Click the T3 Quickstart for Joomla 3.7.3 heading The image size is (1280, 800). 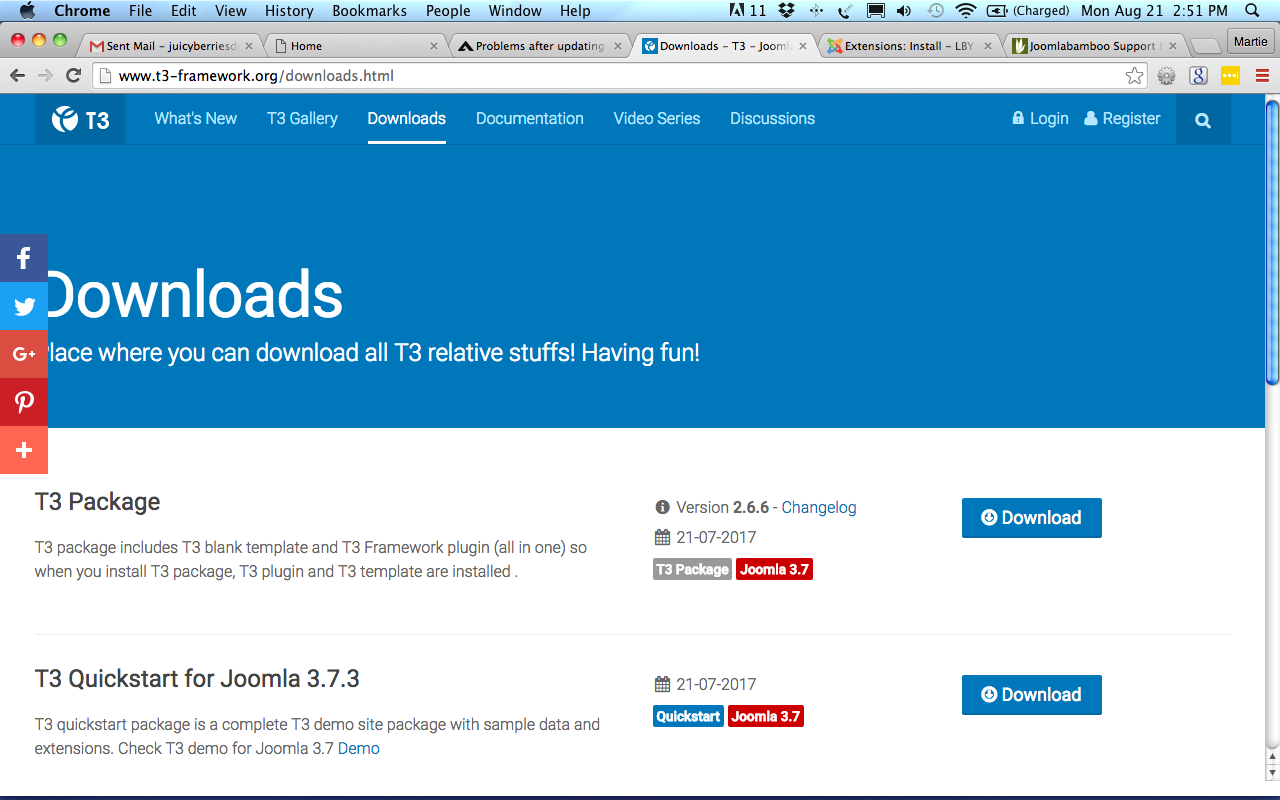click(x=197, y=679)
